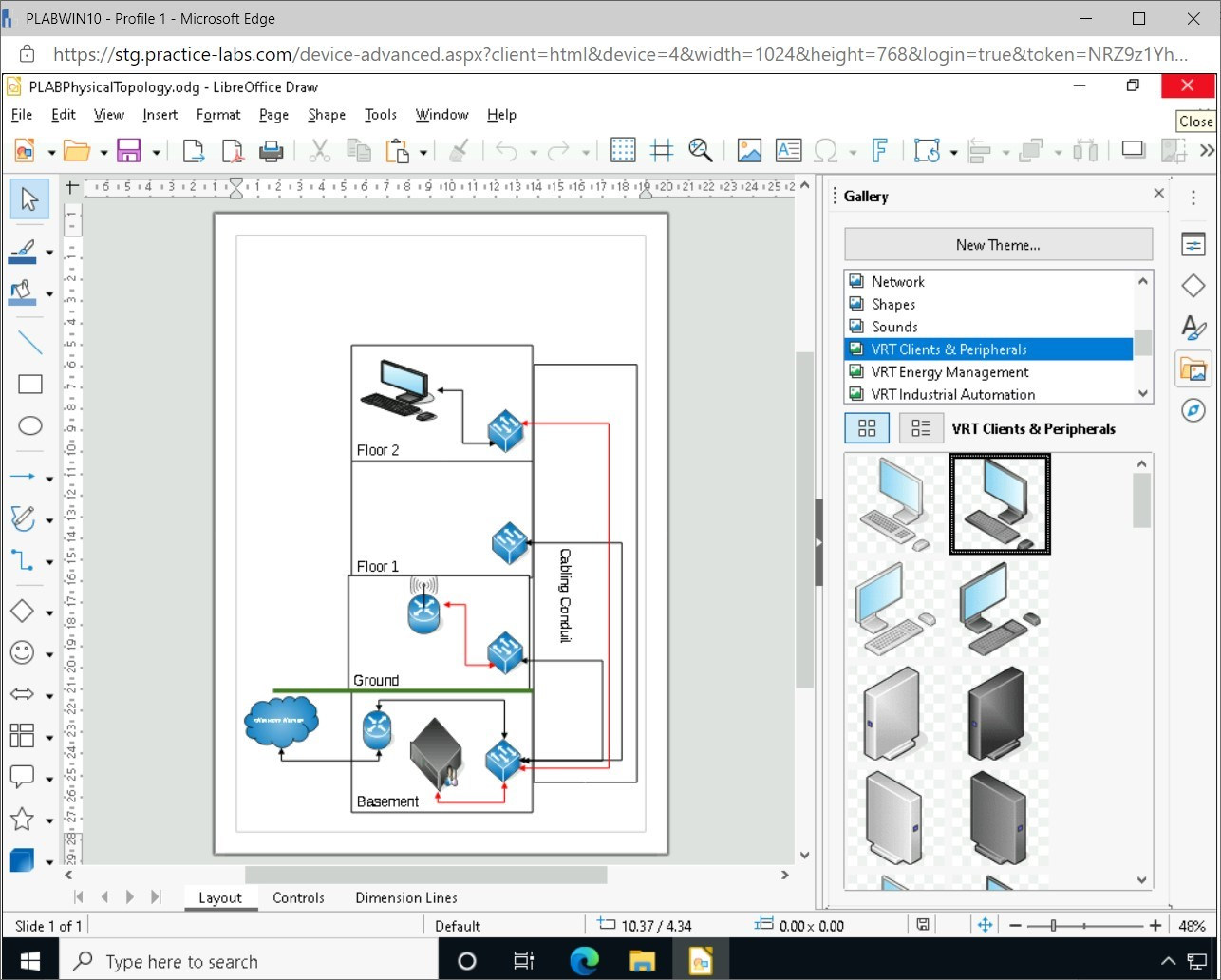Open the connector tool dropdown arrow
The image size is (1221, 980).
click(49, 562)
